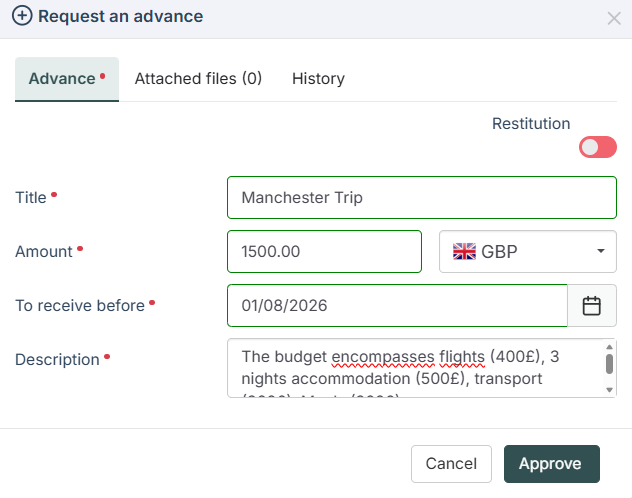
Task: Click the UK flag currency icon
Action: (464, 251)
